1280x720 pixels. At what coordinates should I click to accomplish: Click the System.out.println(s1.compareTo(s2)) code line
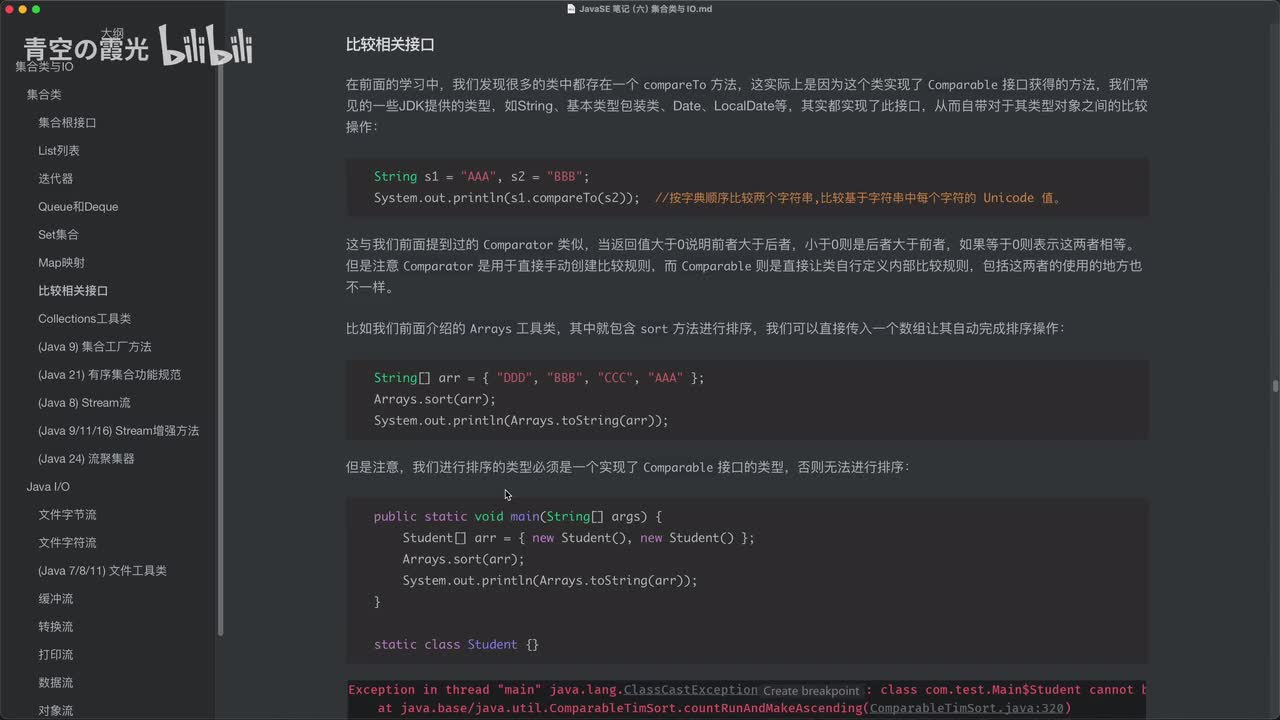507,198
